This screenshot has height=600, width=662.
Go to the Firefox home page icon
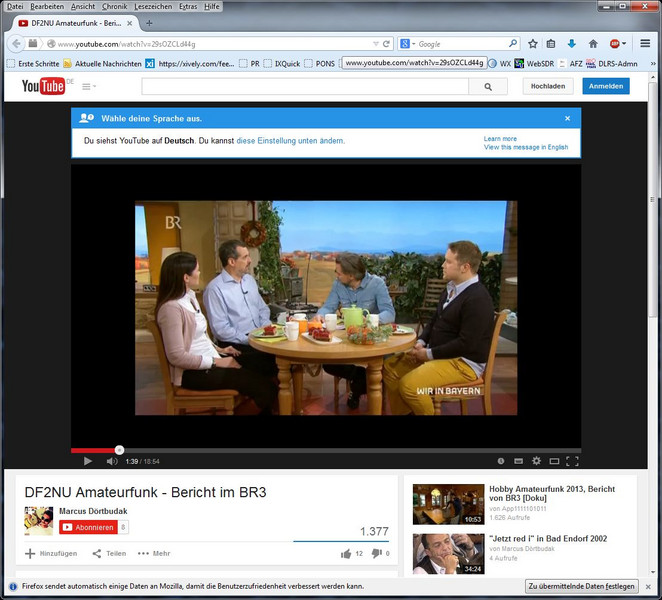[x=593, y=44]
